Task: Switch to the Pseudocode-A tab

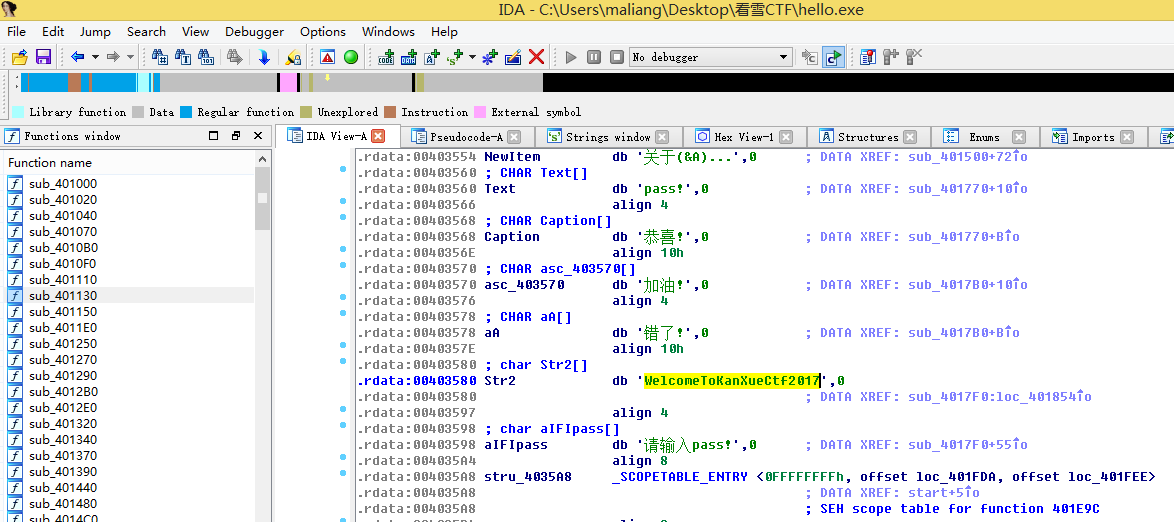Action: coord(466,137)
